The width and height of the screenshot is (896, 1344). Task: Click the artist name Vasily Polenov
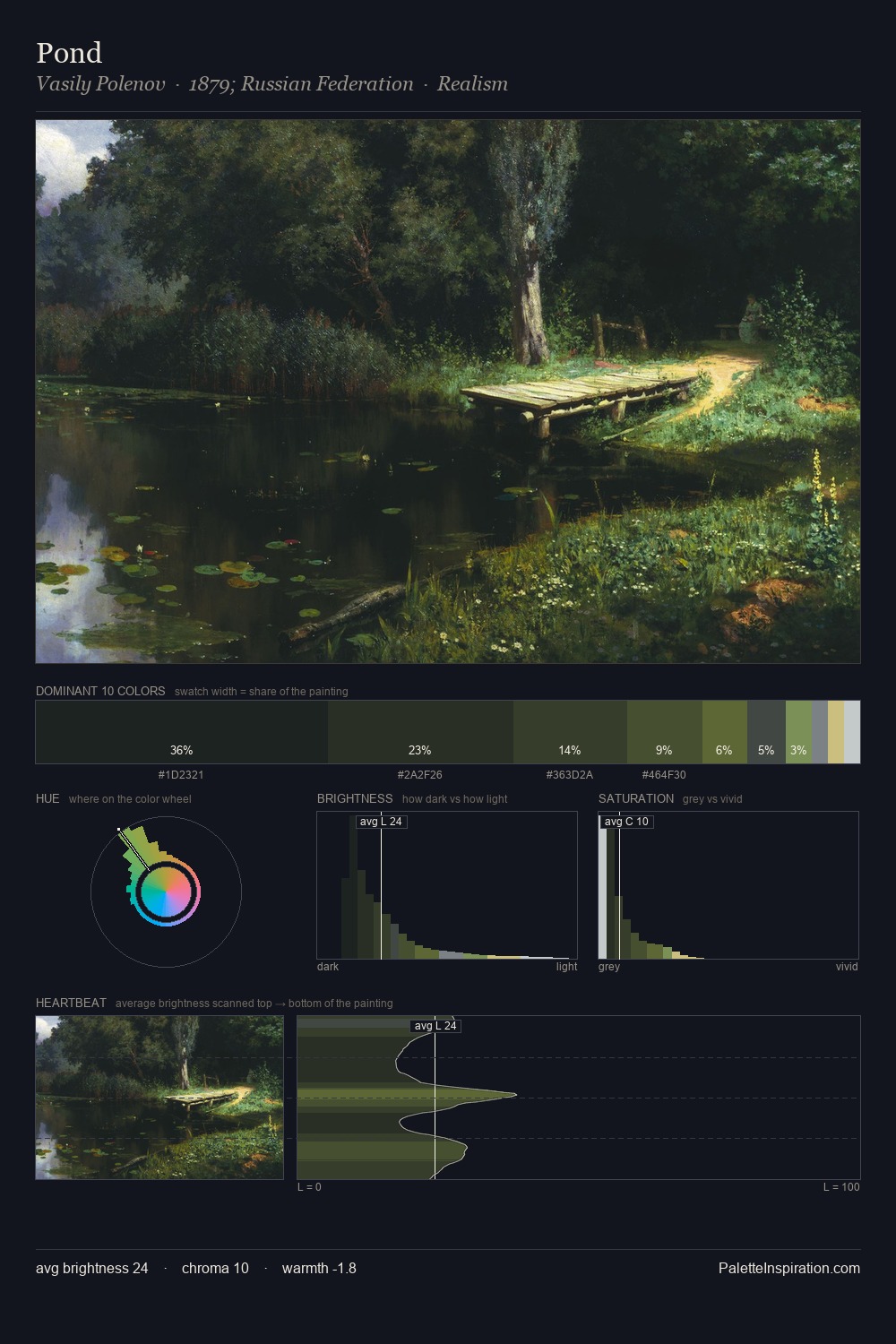(100, 84)
